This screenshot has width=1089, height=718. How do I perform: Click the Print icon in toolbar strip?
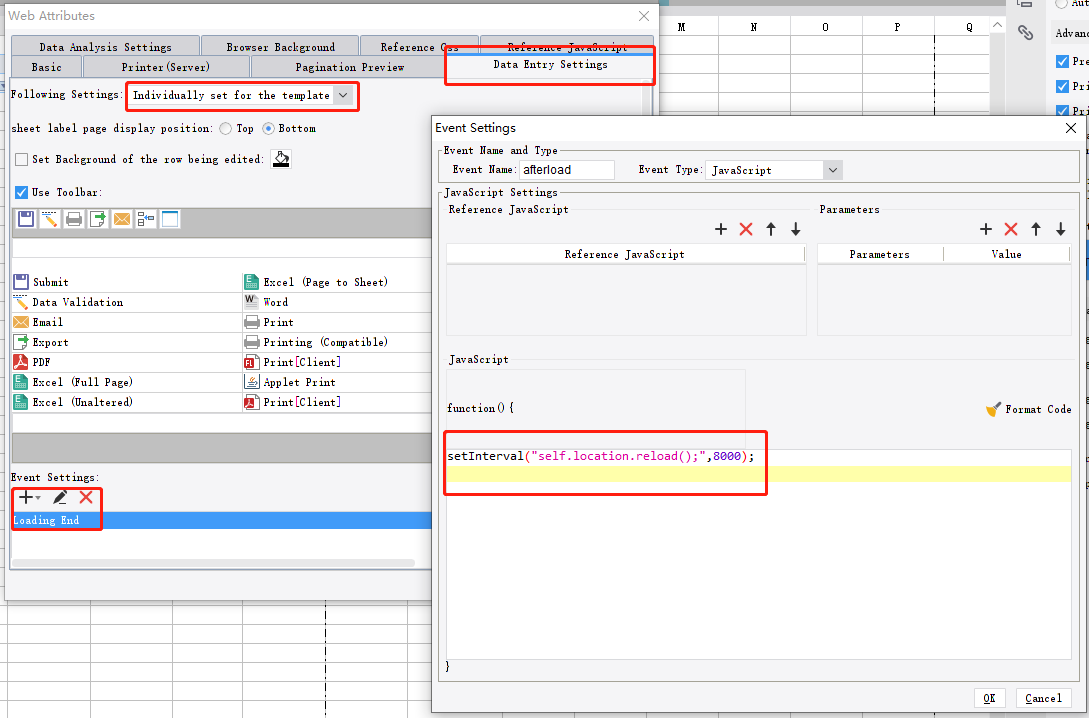pyautogui.click(x=74, y=219)
